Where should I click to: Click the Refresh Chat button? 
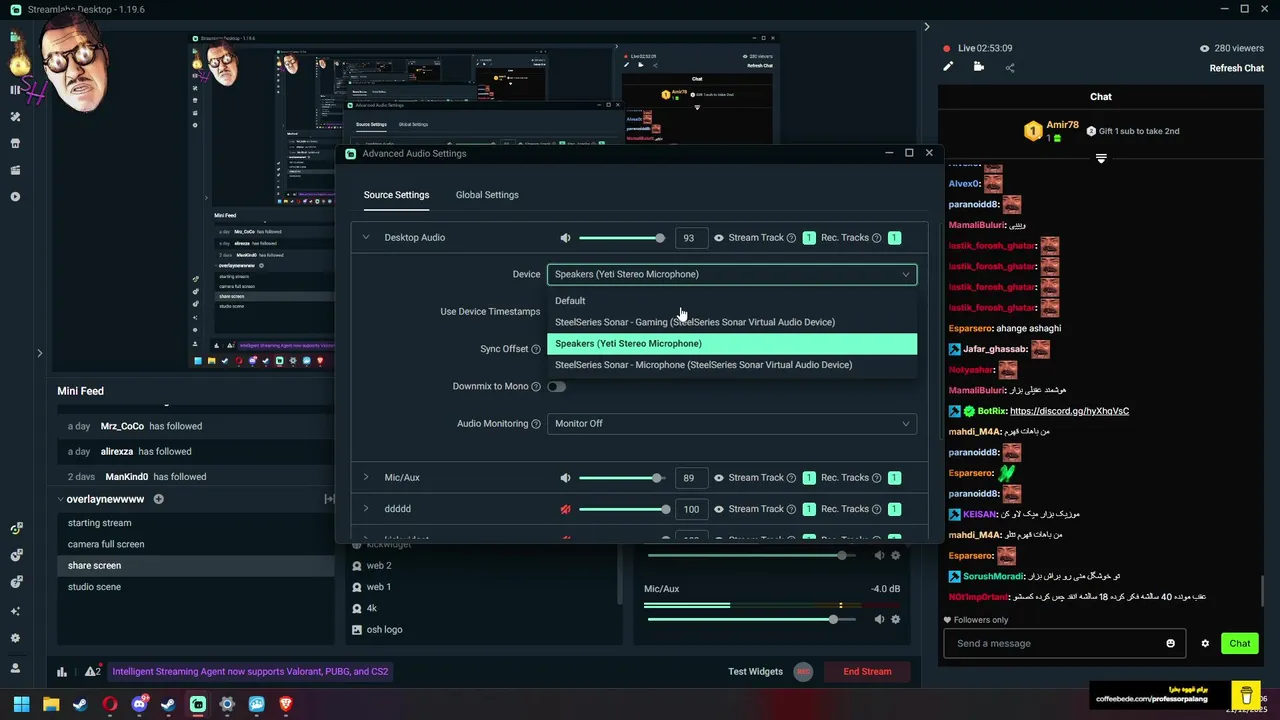tap(1237, 68)
